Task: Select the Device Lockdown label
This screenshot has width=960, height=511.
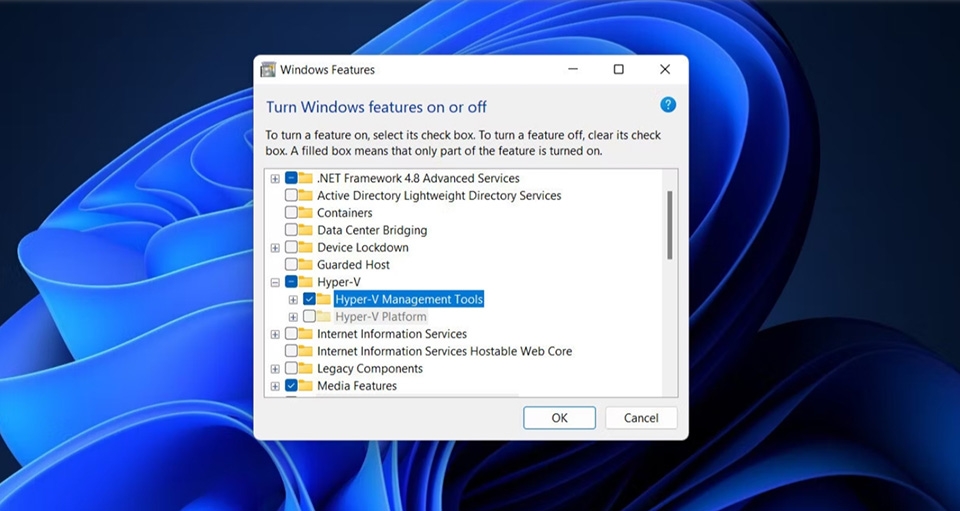Action: tap(362, 248)
